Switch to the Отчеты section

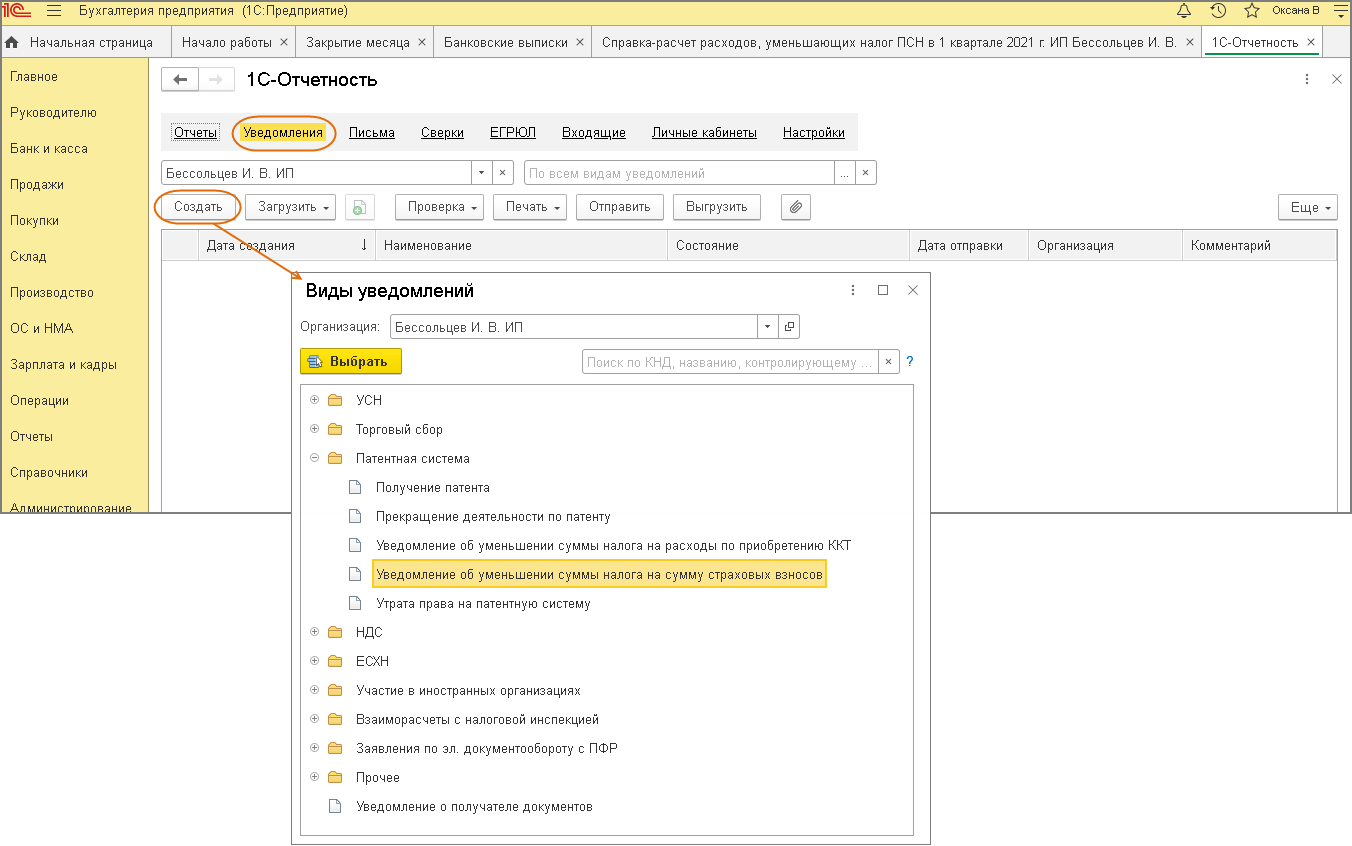[x=196, y=132]
